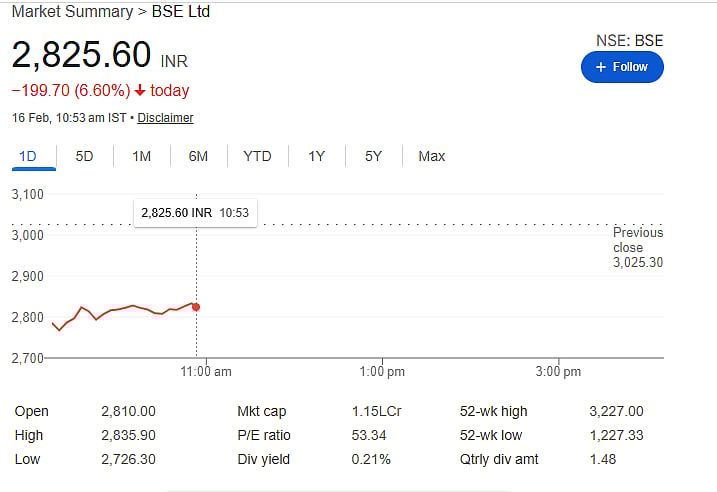The height and width of the screenshot is (492, 717).
Task: Click the Previous close label
Action: point(638,240)
